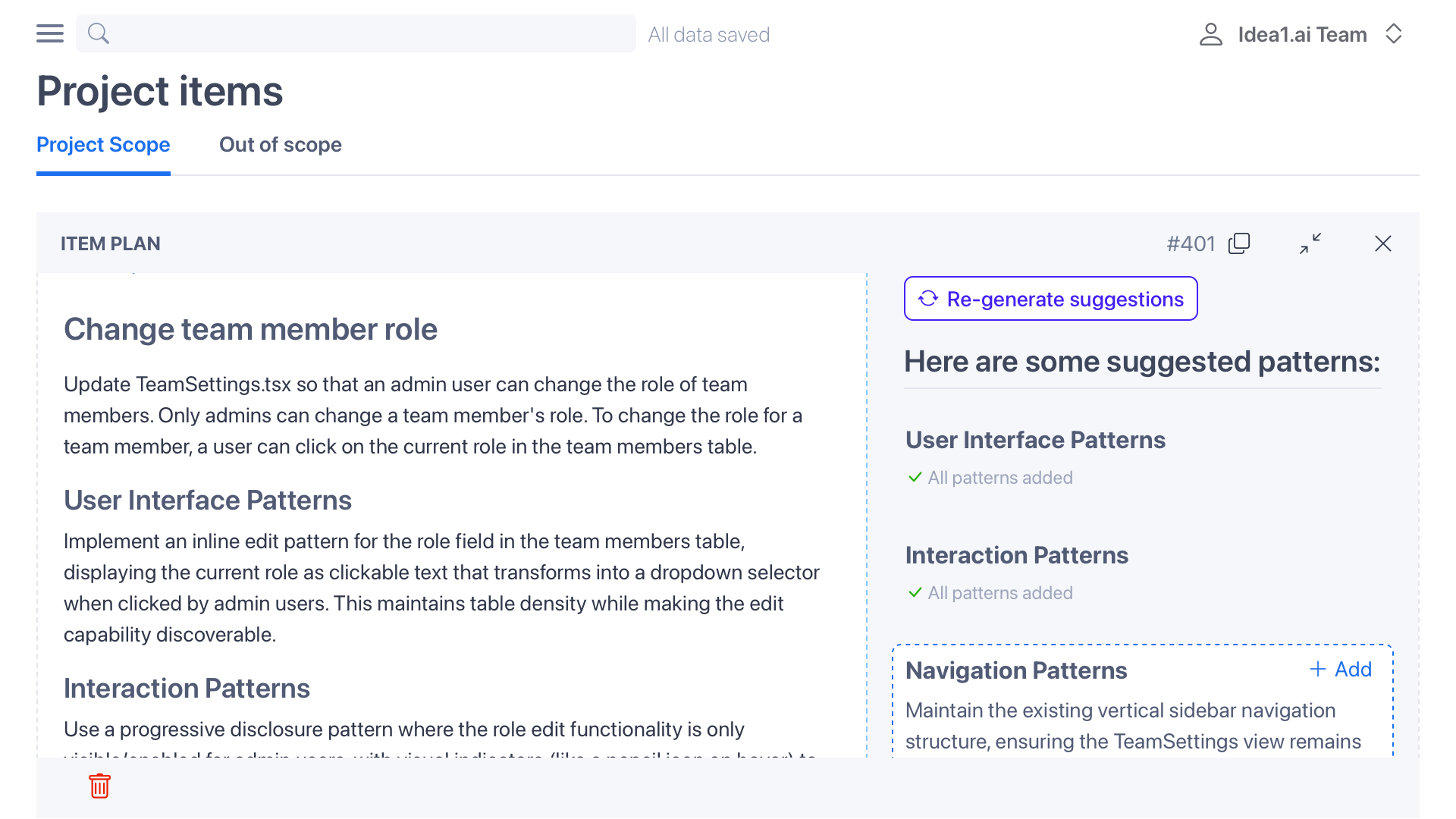Open the hamburger navigation menu
Screen dimensions: 1456x819
click(49, 33)
